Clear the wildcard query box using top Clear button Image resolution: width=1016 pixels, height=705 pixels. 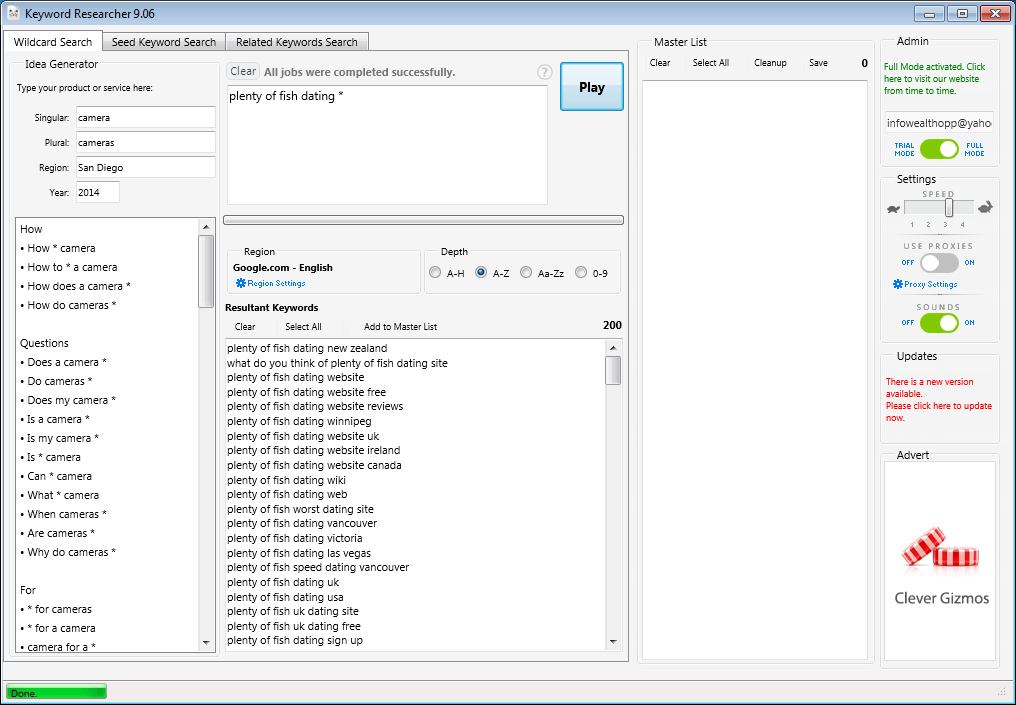(x=243, y=71)
